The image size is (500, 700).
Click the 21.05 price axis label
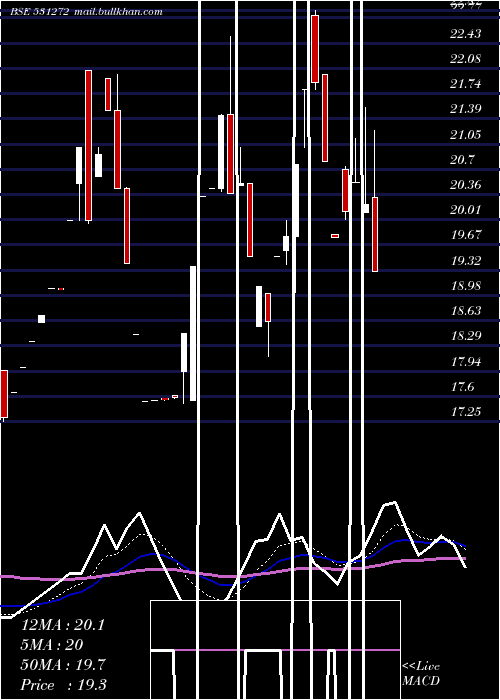coord(466,134)
